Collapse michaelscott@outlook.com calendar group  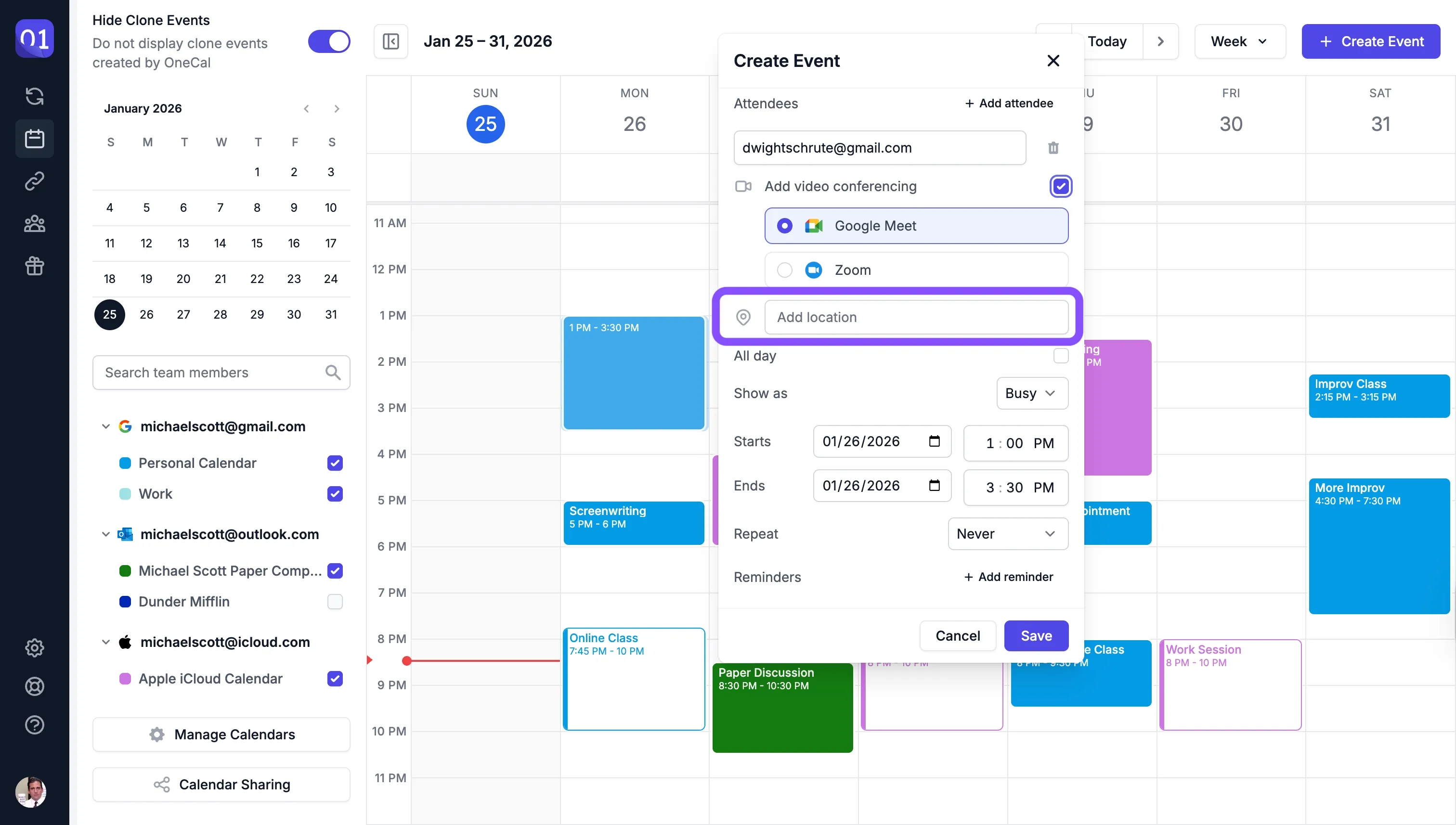(105, 534)
